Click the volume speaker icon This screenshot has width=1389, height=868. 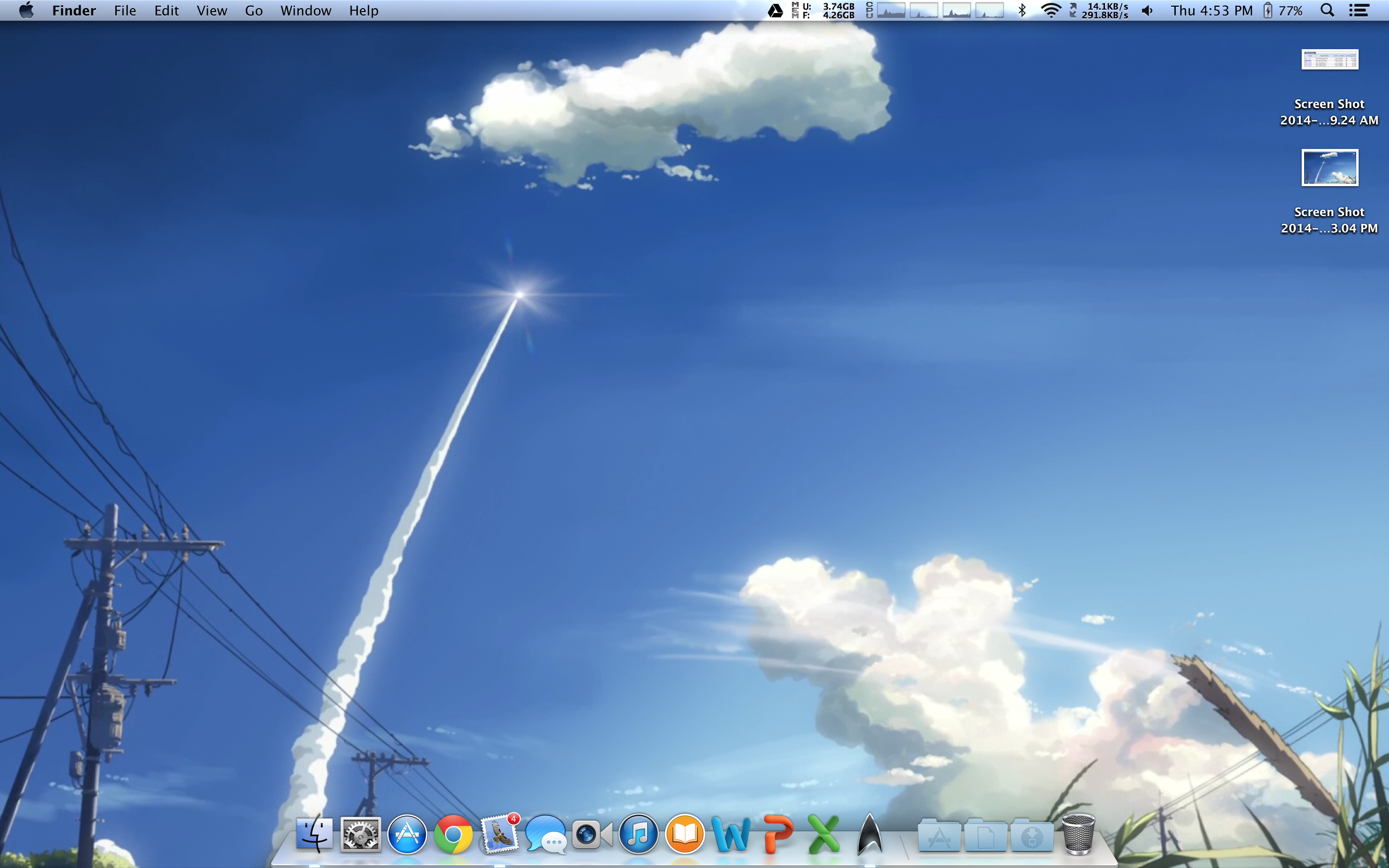pyautogui.click(x=1147, y=10)
